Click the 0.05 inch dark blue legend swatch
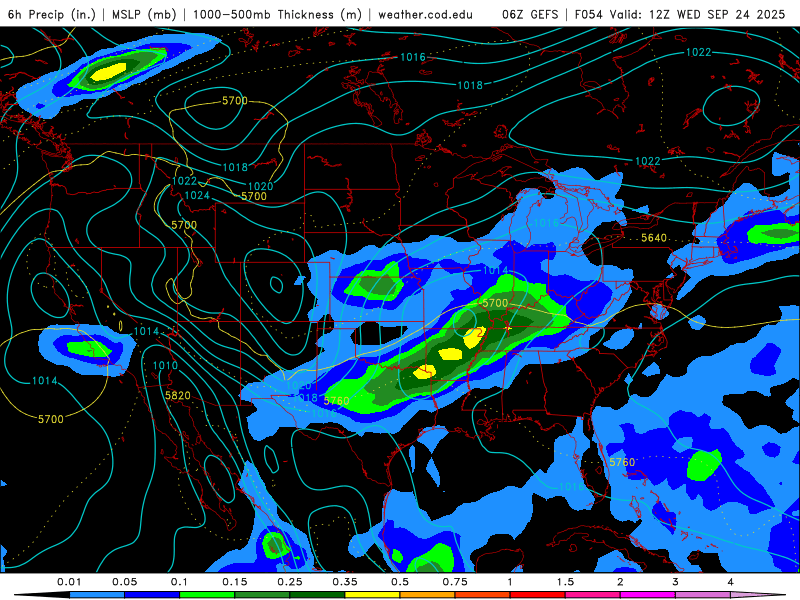This screenshot has width=800, height=600. pyautogui.click(x=152, y=595)
